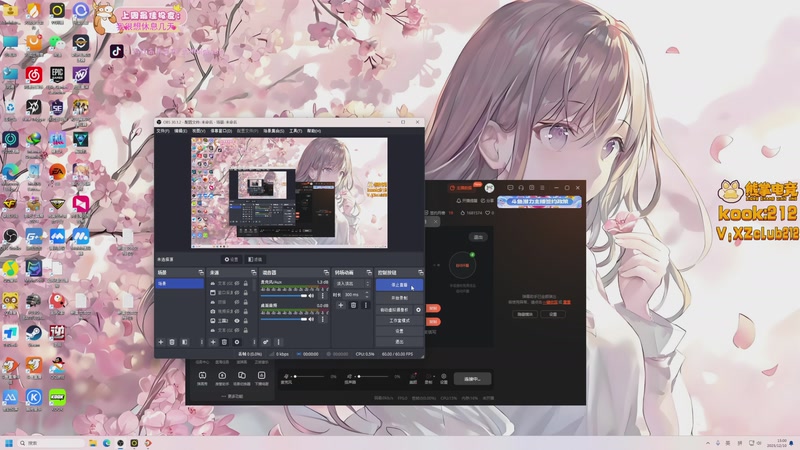Adjust the 麦克风/Aux volume slider
The width and height of the screenshot is (800, 450).
click(284, 296)
